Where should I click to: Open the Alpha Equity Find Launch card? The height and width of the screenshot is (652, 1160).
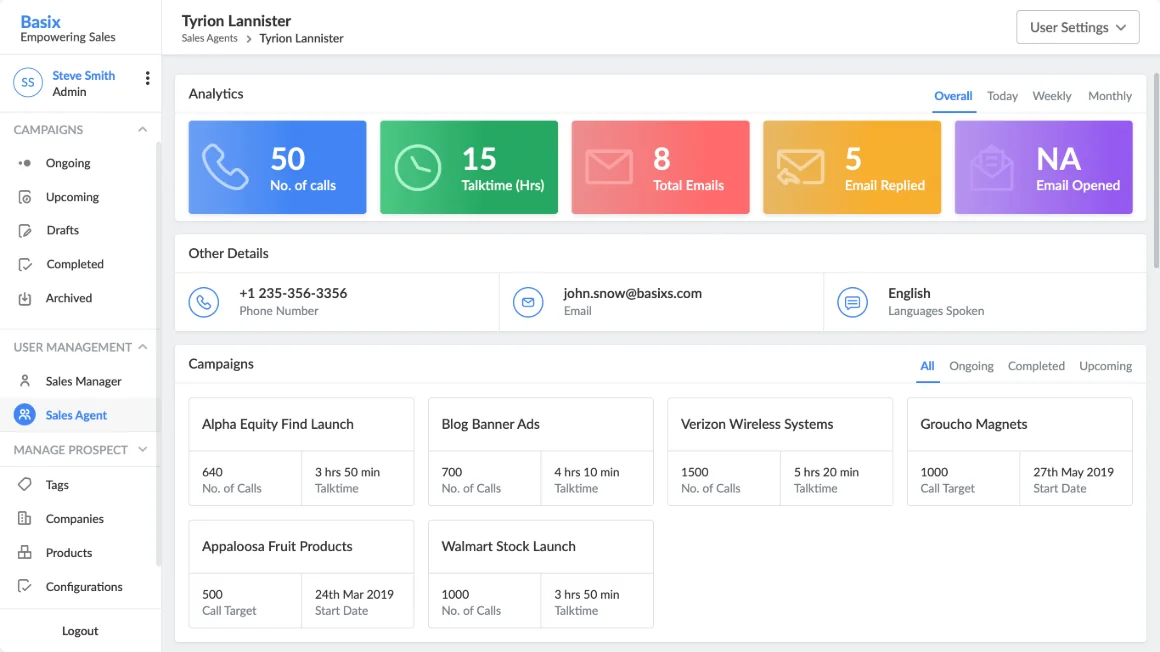tap(301, 451)
